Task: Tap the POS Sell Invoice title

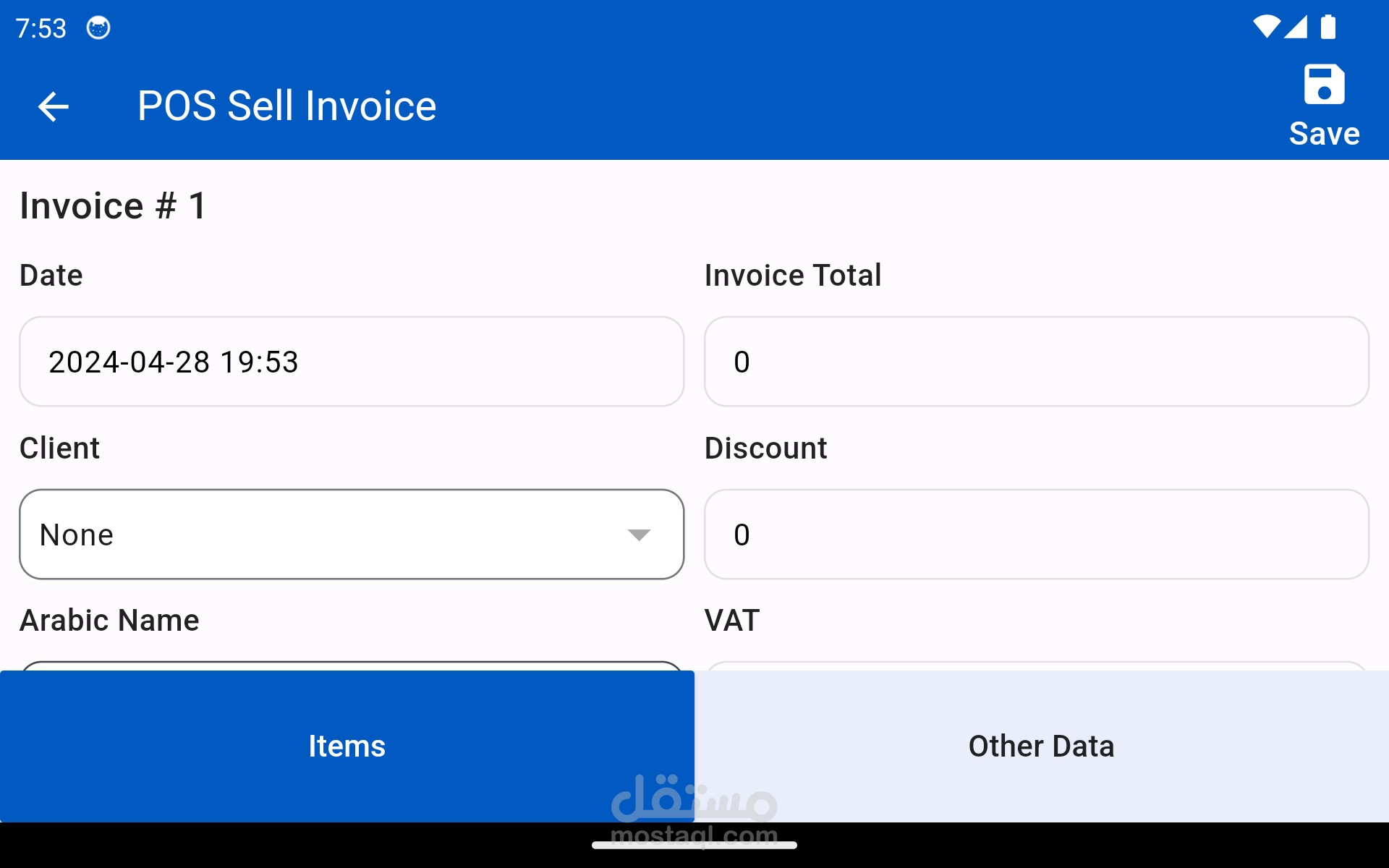Action: tap(287, 106)
